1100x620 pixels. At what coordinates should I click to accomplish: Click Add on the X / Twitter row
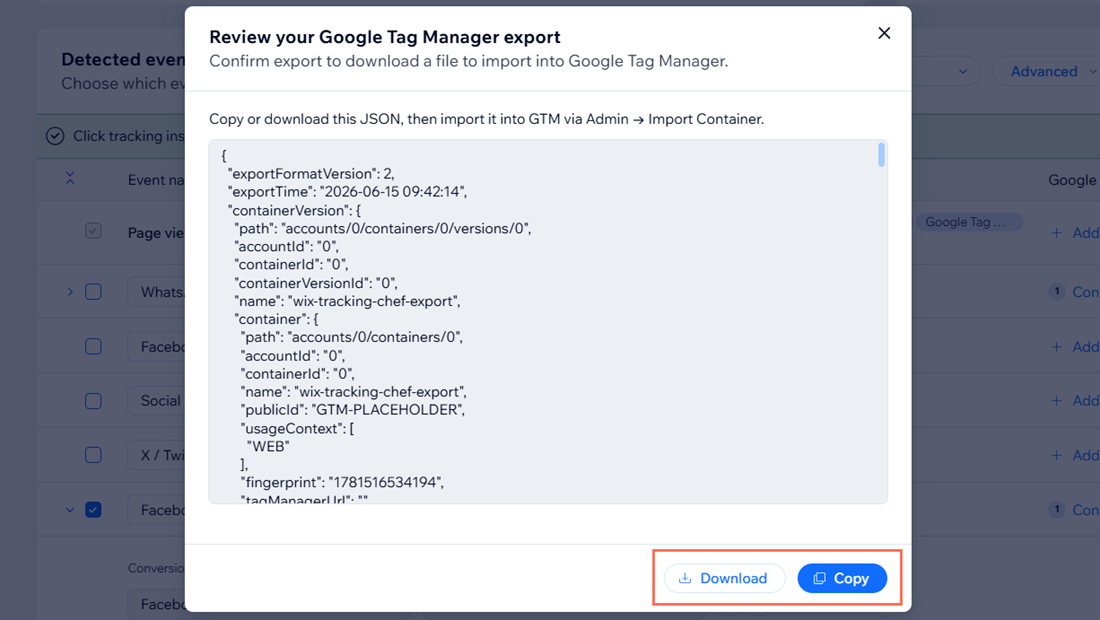coord(1075,455)
